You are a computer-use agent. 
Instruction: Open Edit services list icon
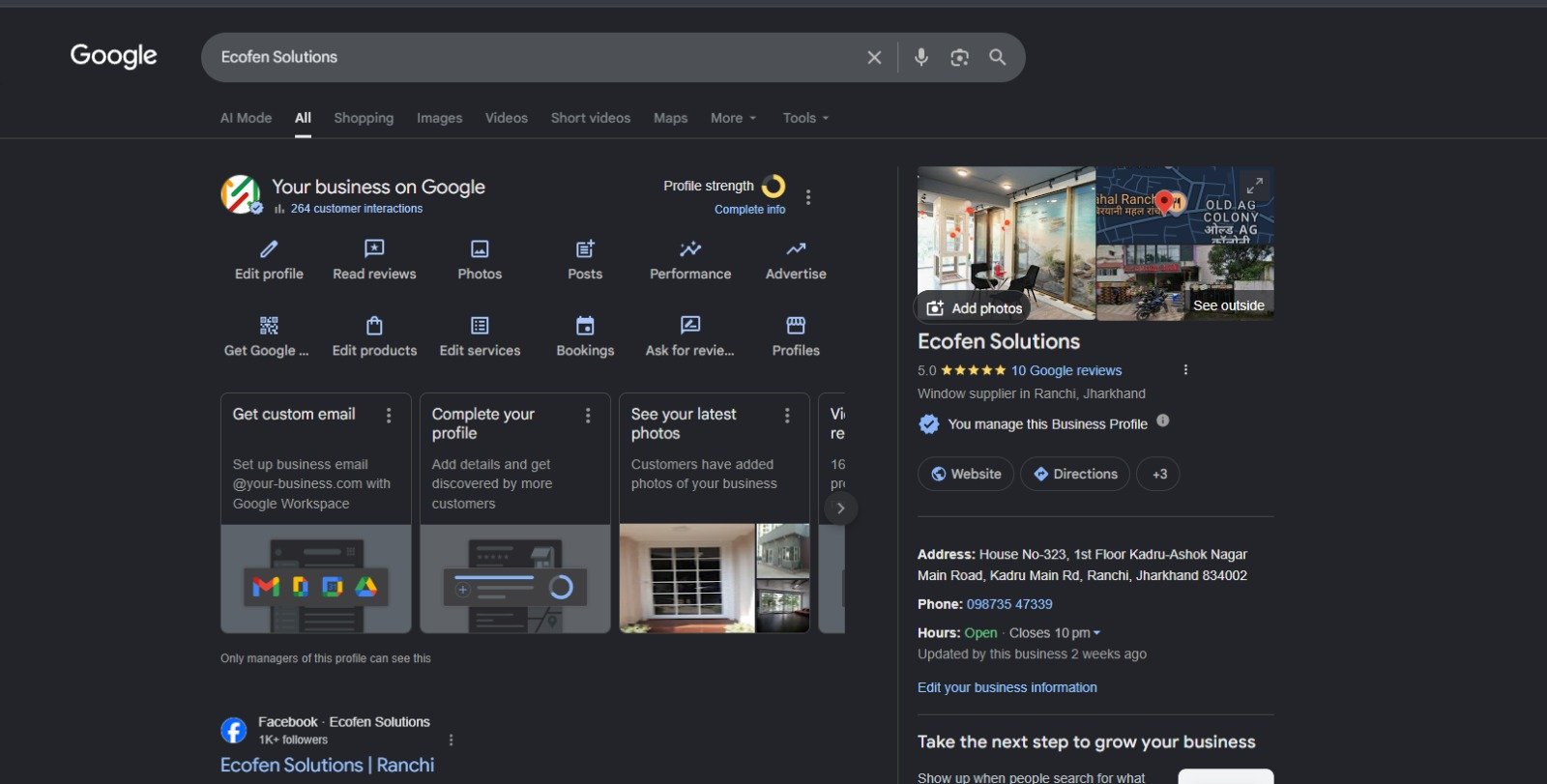tap(480, 326)
